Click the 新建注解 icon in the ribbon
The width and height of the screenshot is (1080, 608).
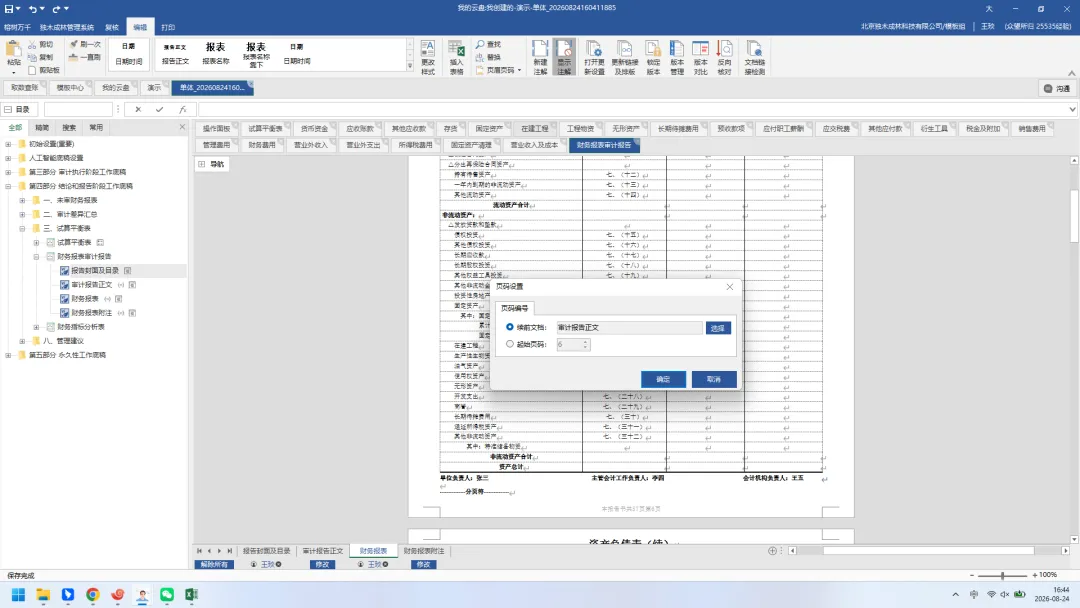click(540, 57)
